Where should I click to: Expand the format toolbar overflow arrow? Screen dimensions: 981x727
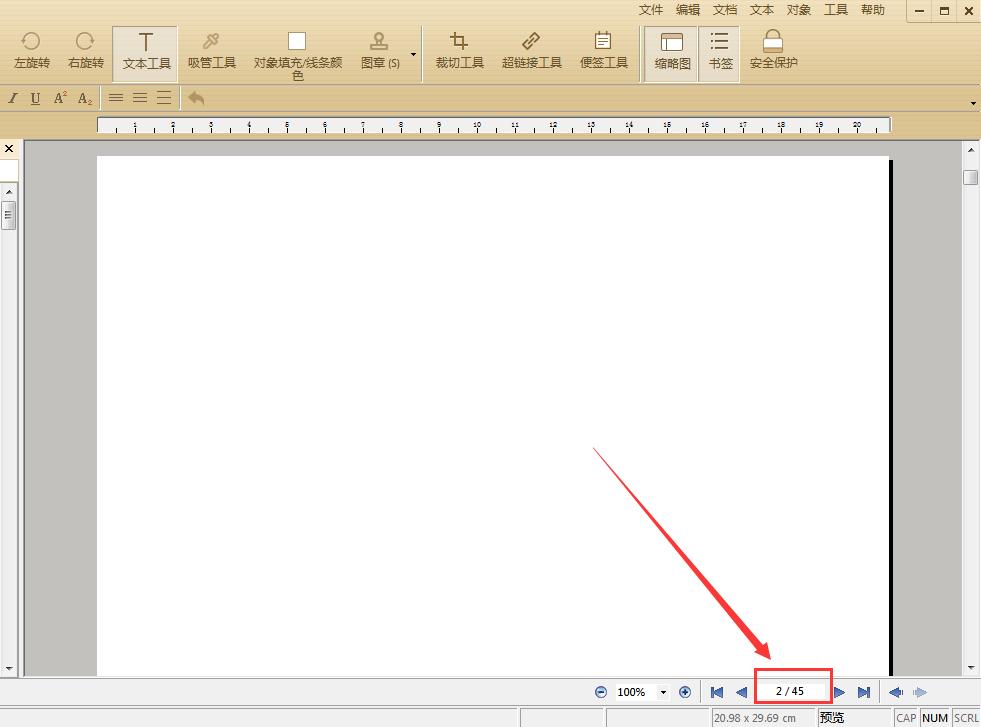973,104
